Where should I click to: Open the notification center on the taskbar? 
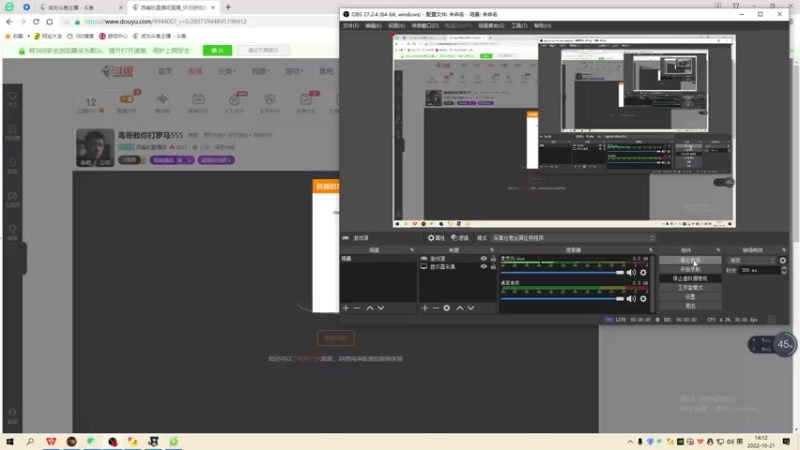(x=786, y=441)
